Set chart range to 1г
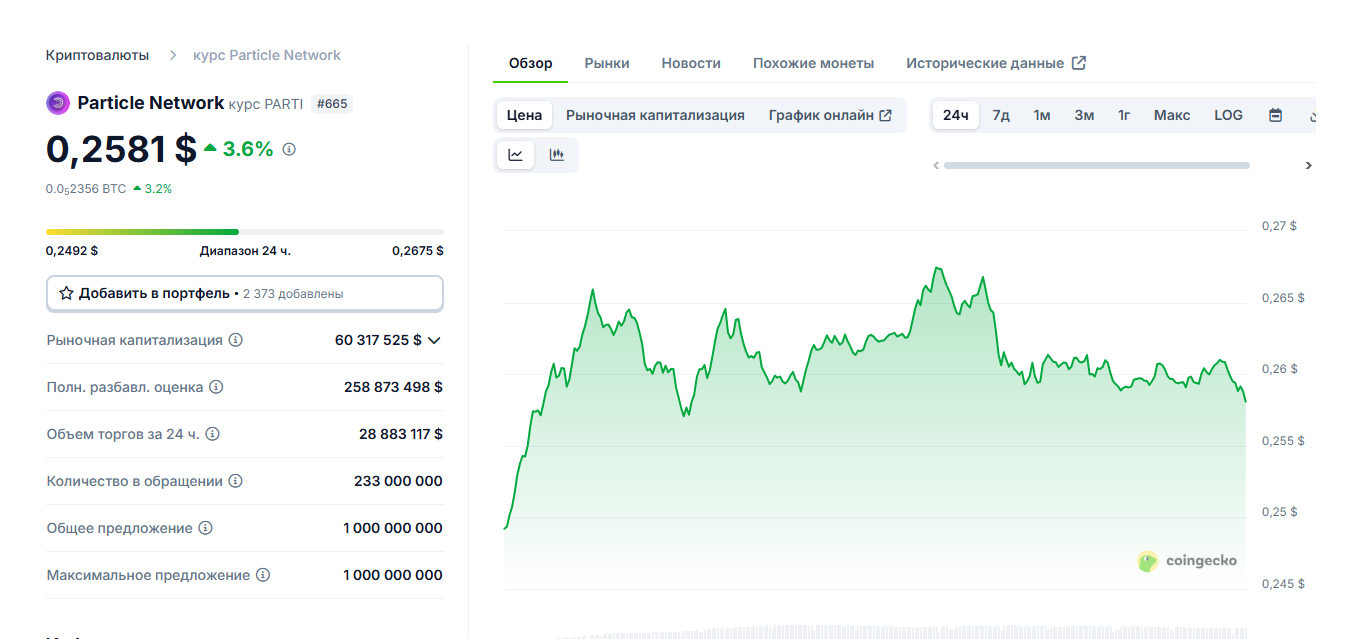The height and width of the screenshot is (639, 1363). pos(1124,115)
